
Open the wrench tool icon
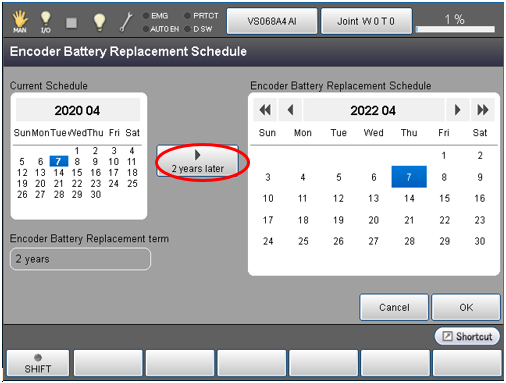coord(126,22)
